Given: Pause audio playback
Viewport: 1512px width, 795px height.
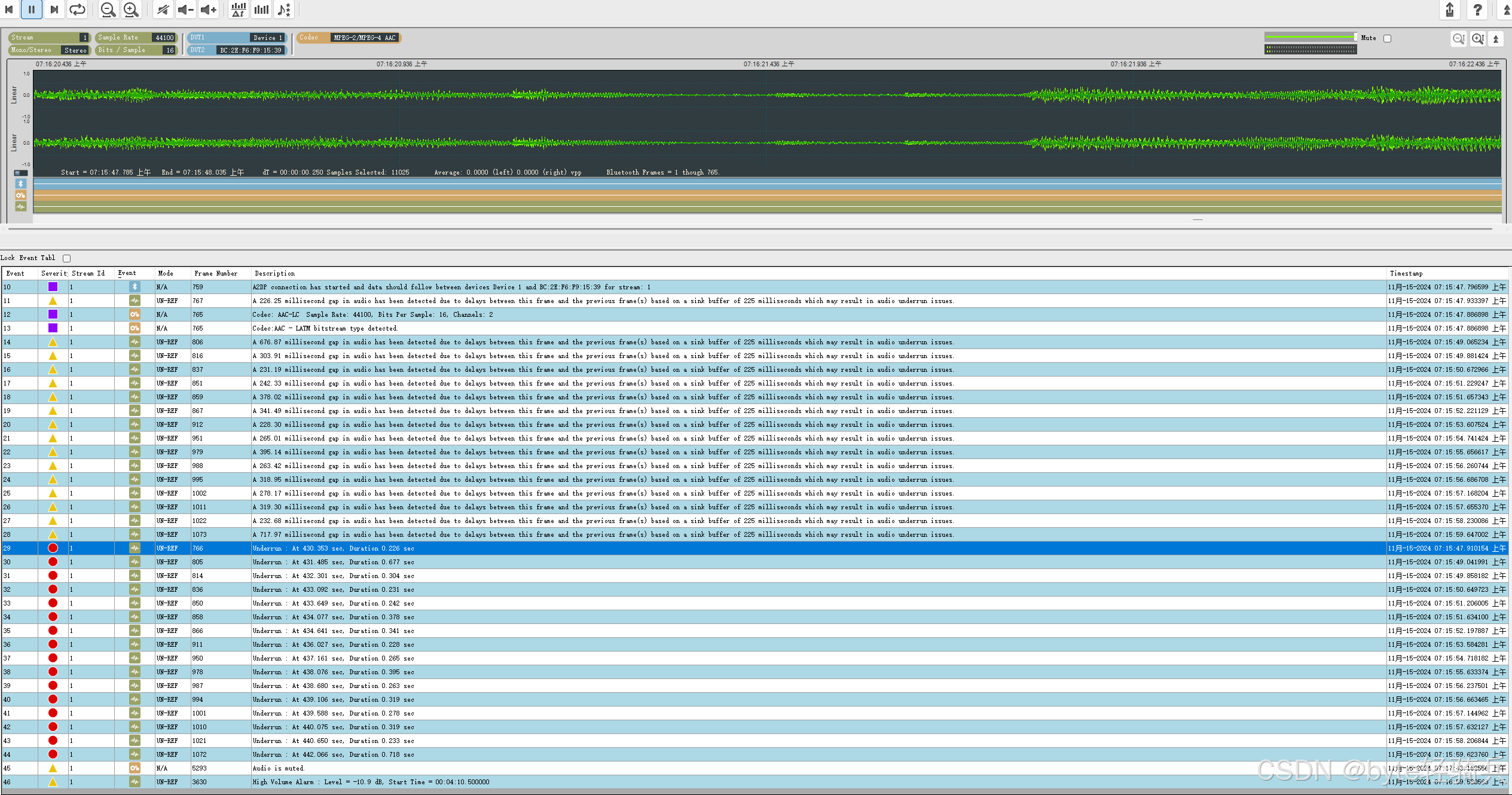Looking at the screenshot, I should click(x=31, y=10).
